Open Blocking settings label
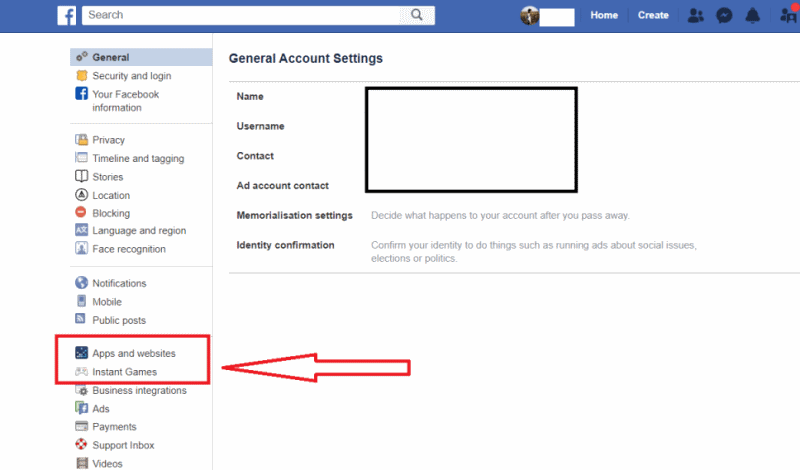800x470 pixels. click(x=111, y=213)
